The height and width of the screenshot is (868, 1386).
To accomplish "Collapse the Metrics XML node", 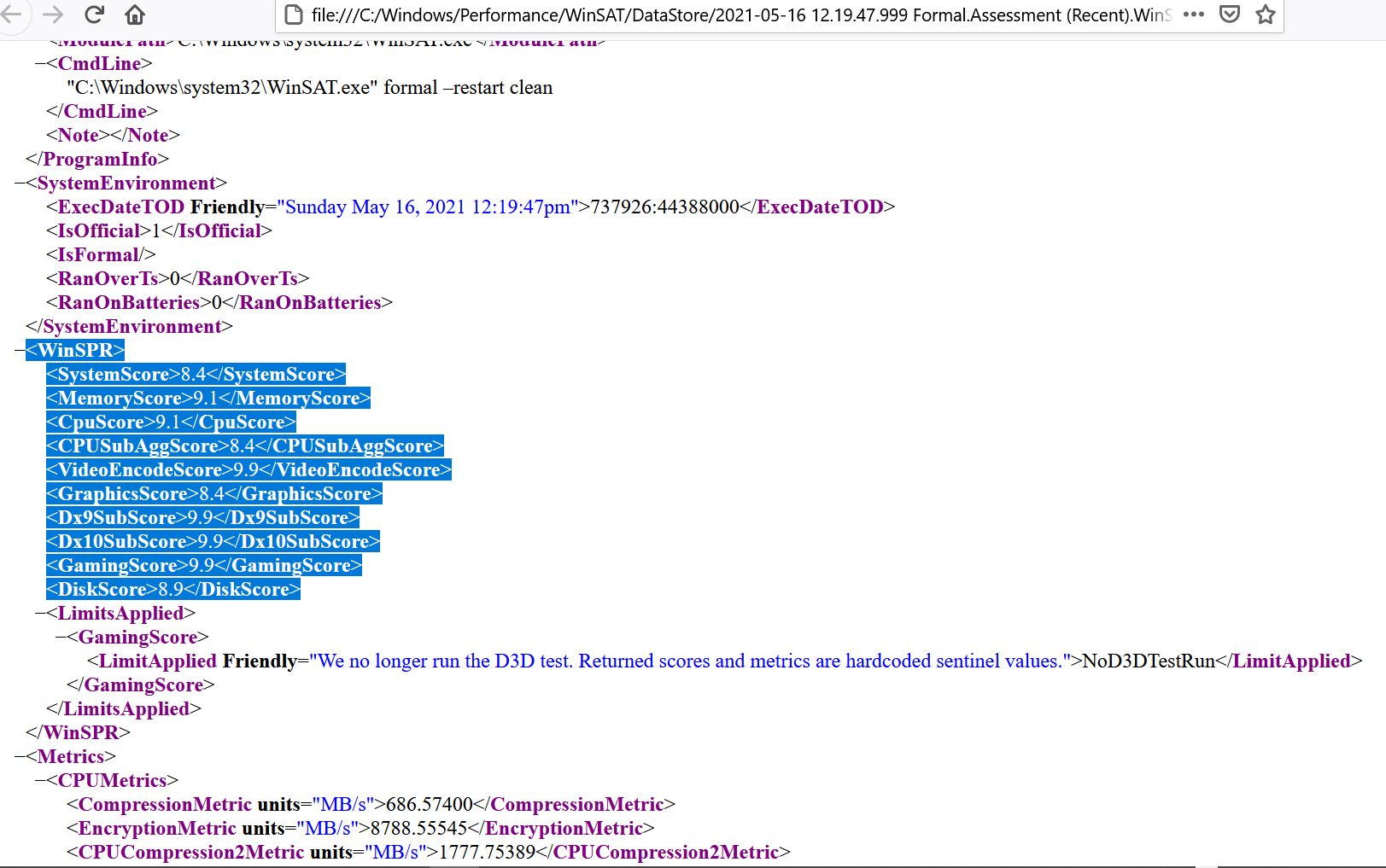I will coord(20,757).
